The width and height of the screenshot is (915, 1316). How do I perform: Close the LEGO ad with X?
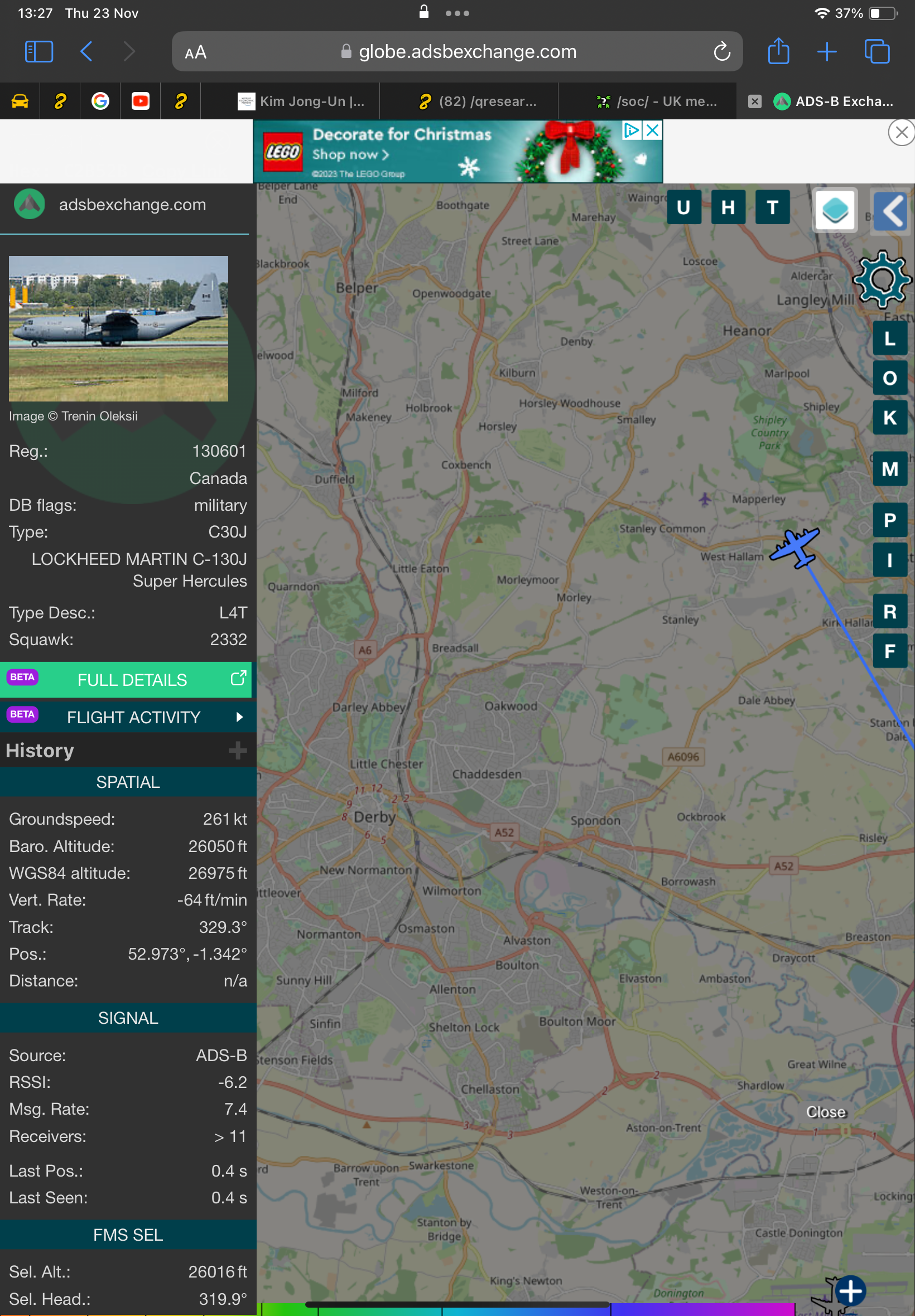(652, 130)
